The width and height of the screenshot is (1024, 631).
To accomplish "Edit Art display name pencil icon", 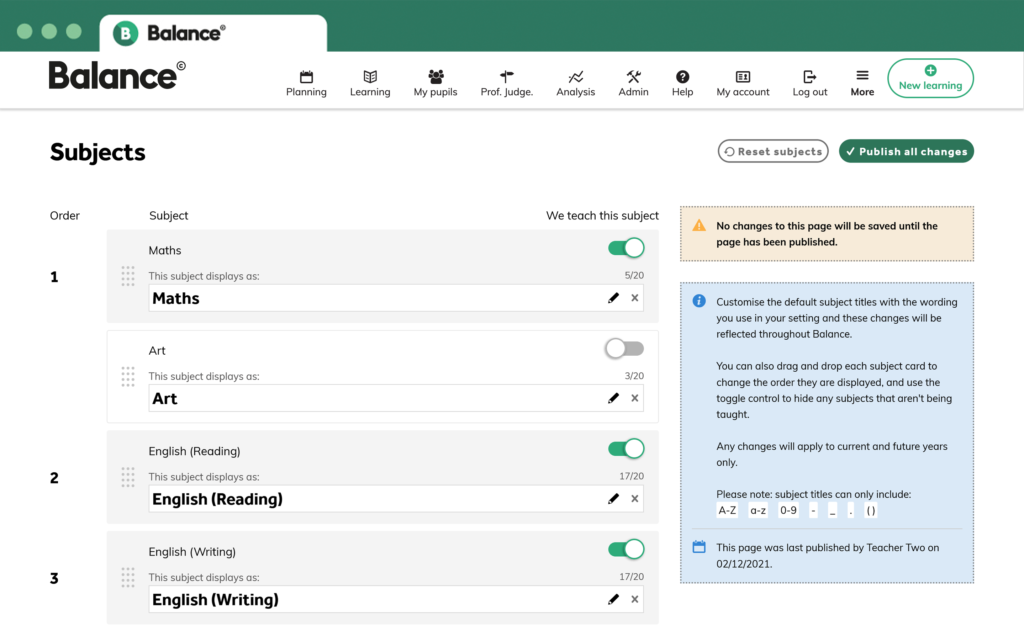I will 613,398.
